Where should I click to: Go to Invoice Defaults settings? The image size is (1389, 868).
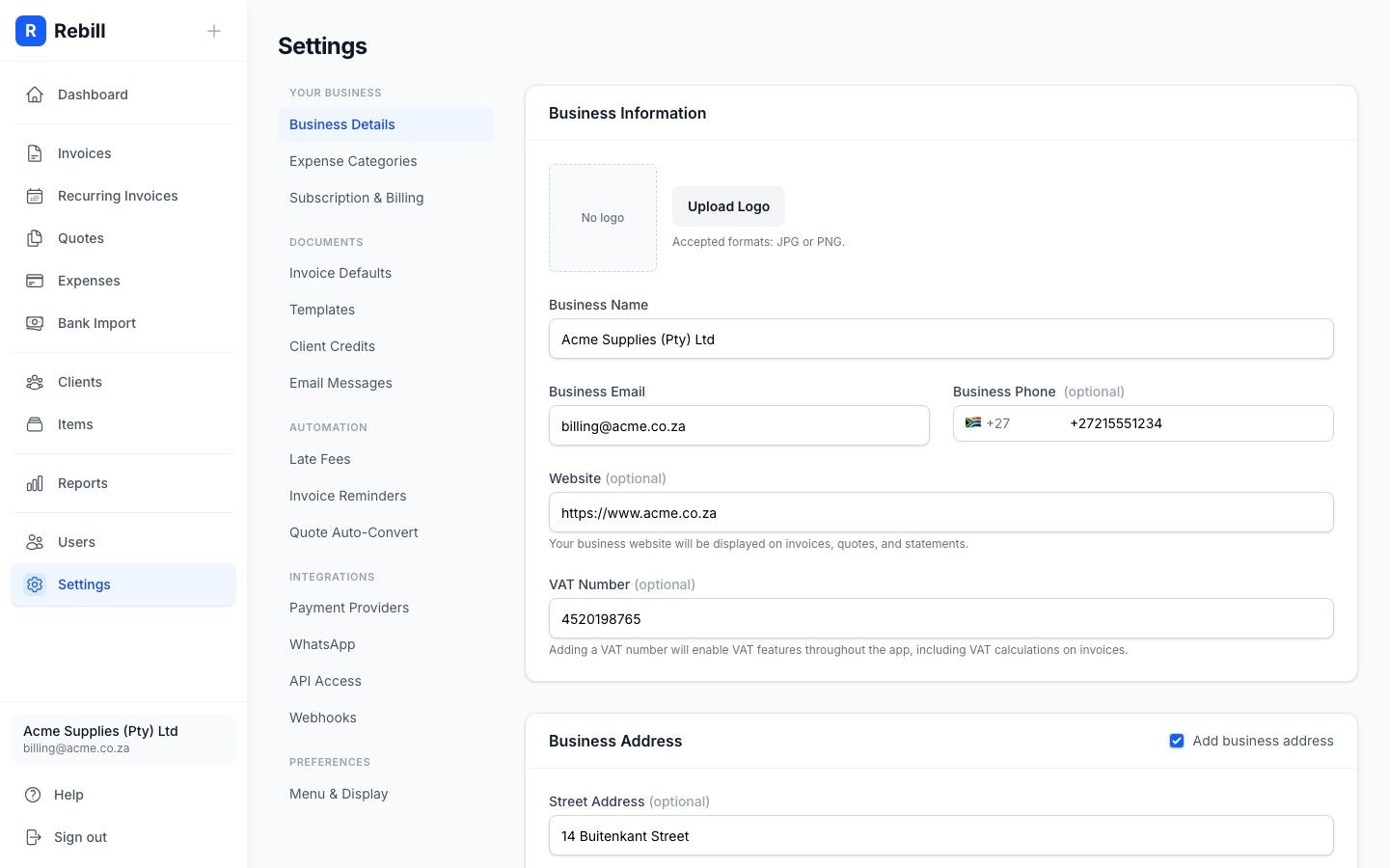click(386, 273)
